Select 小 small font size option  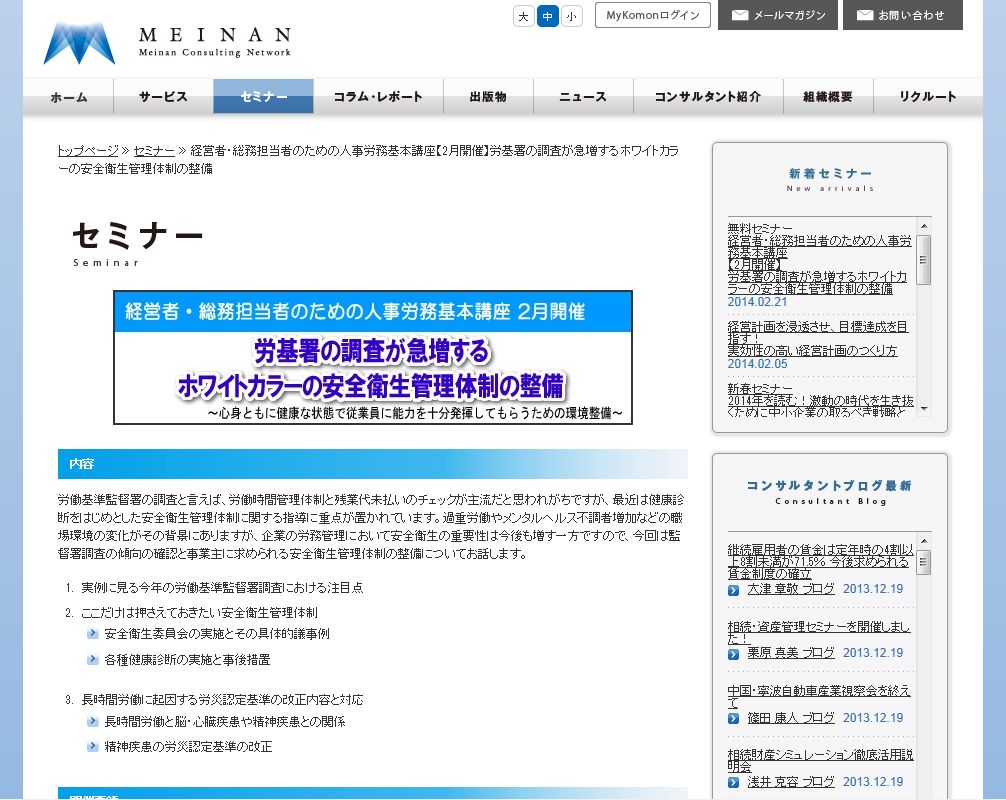[x=570, y=16]
